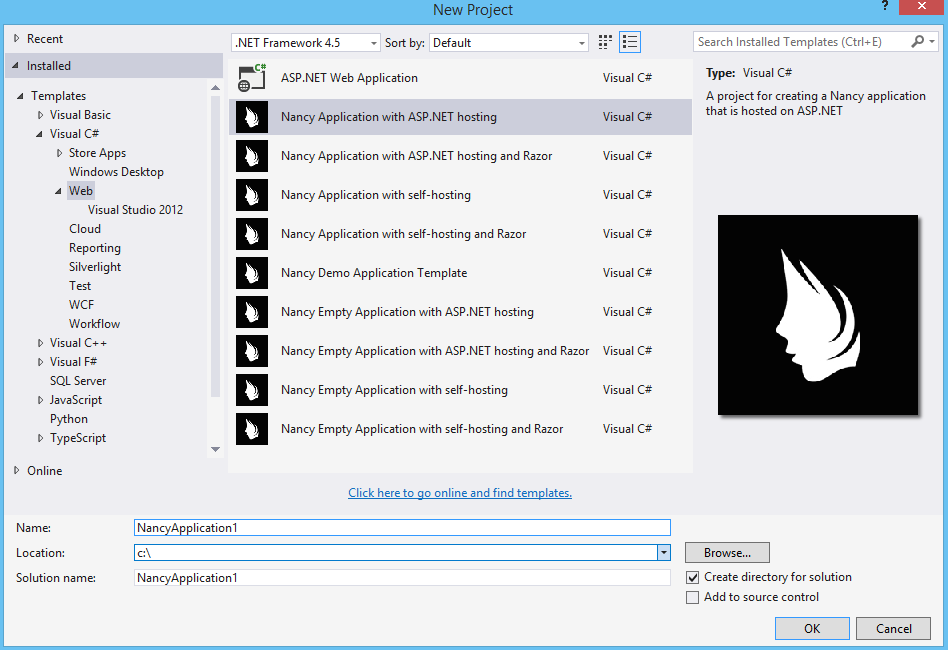Click the Browse... button
The image size is (948, 650).
pos(727,553)
